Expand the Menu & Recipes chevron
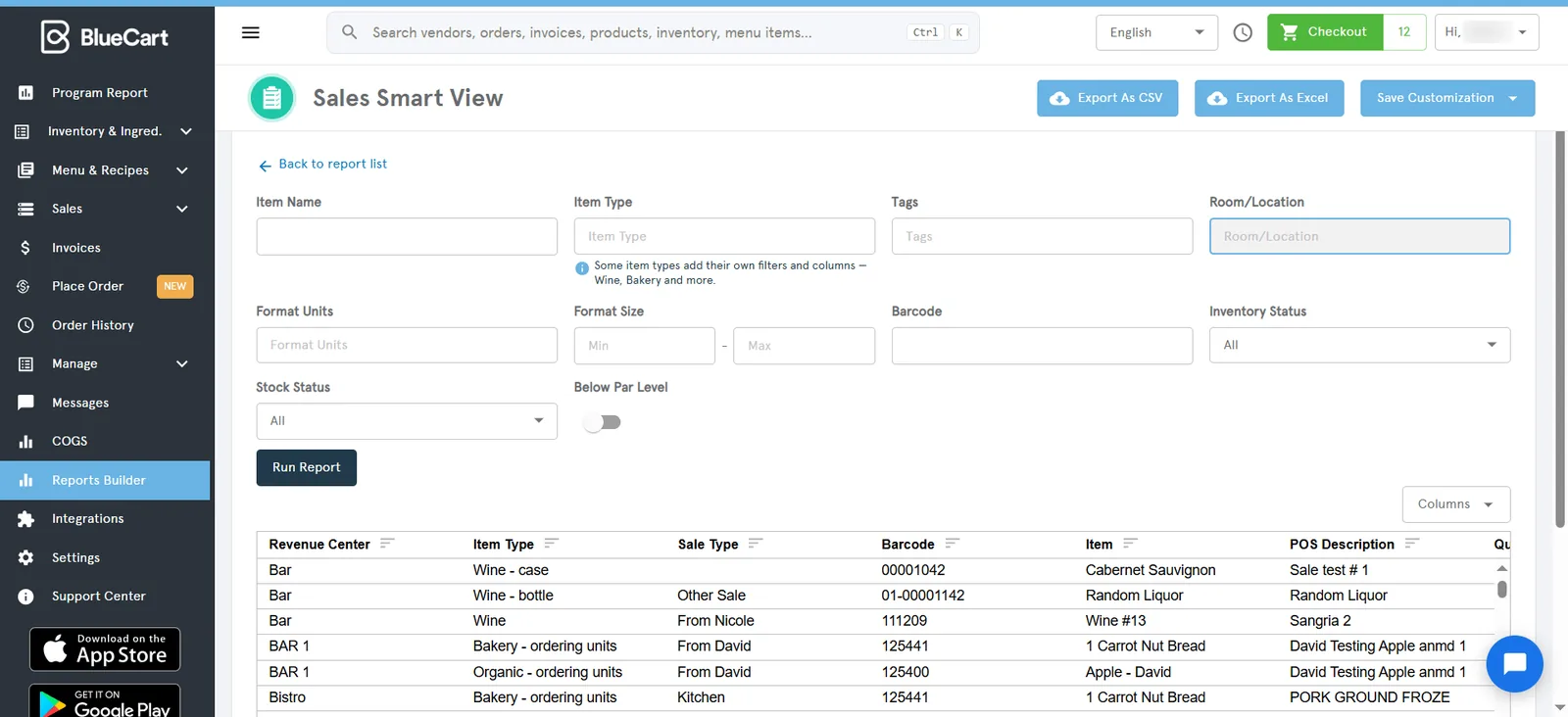 (182, 170)
